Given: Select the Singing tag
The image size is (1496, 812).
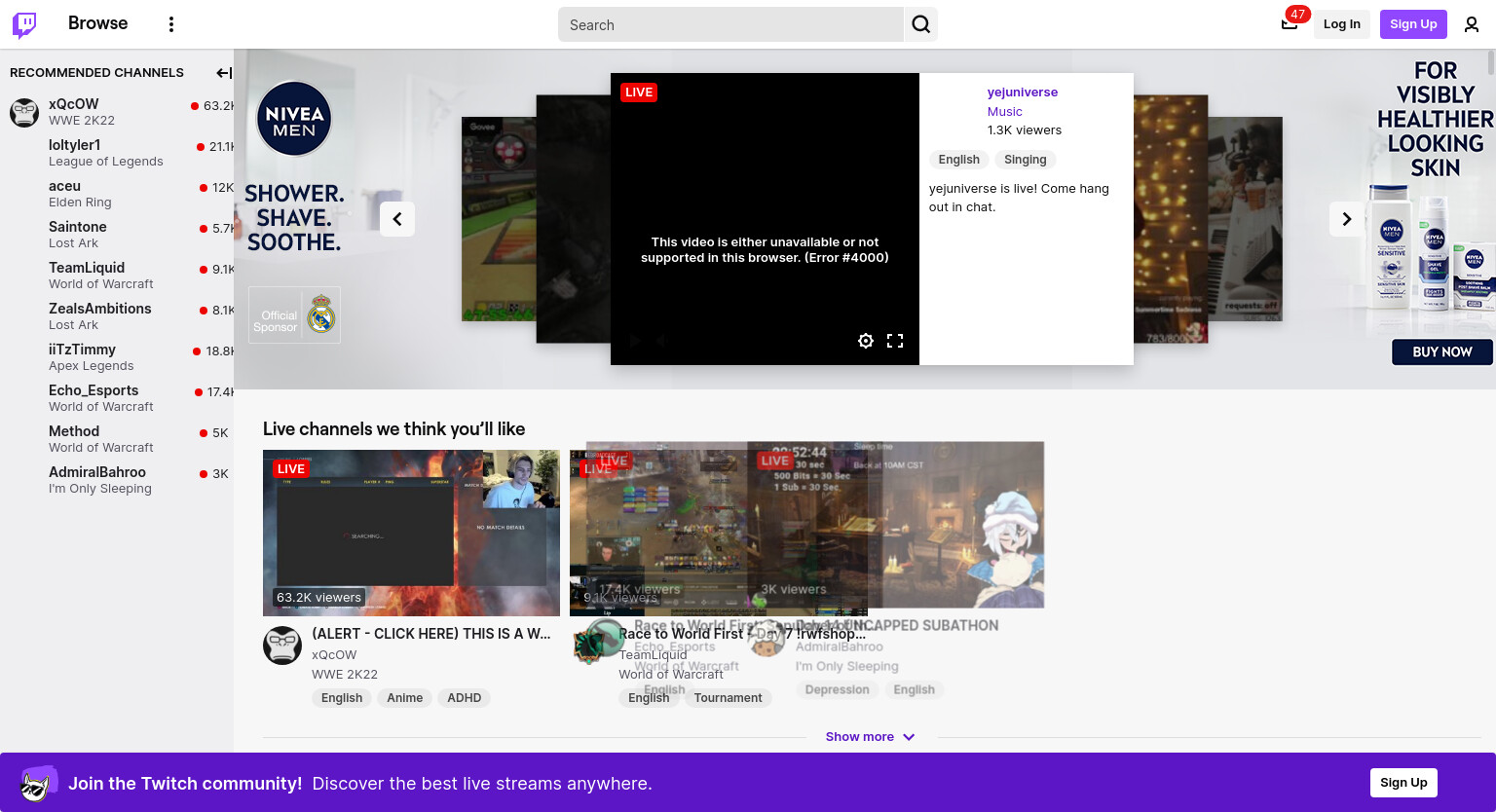Looking at the screenshot, I should point(1026,160).
